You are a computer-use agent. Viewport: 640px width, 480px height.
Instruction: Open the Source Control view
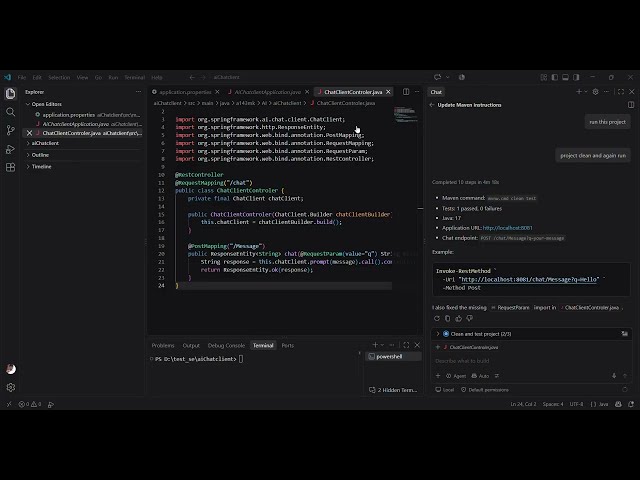pos(11,131)
